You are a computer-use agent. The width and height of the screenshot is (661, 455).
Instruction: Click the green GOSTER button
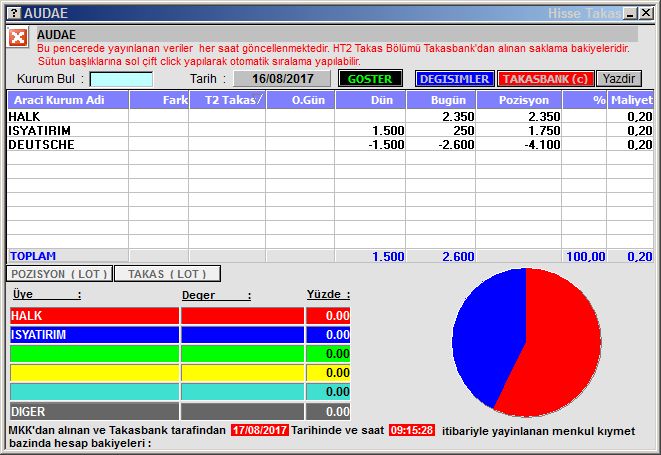[x=370, y=79]
